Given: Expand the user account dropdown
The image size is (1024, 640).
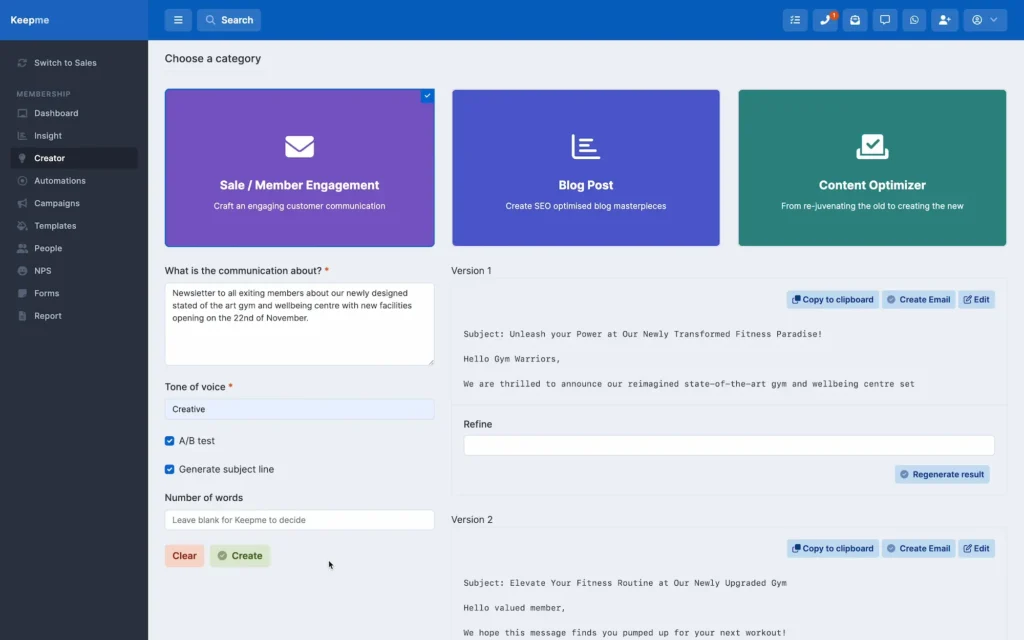Looking at the screenshot, I should coord(985,20).
